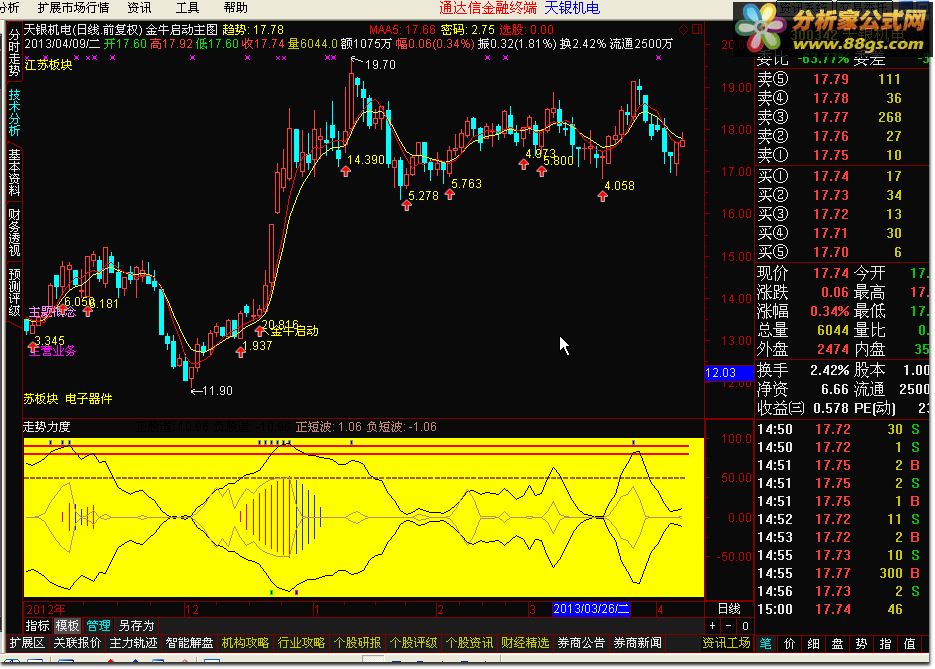Screen dimensions: 935x669
Task: Click the 电子器件 sector label
Action: pyautogui.click(x=88, y=398)
